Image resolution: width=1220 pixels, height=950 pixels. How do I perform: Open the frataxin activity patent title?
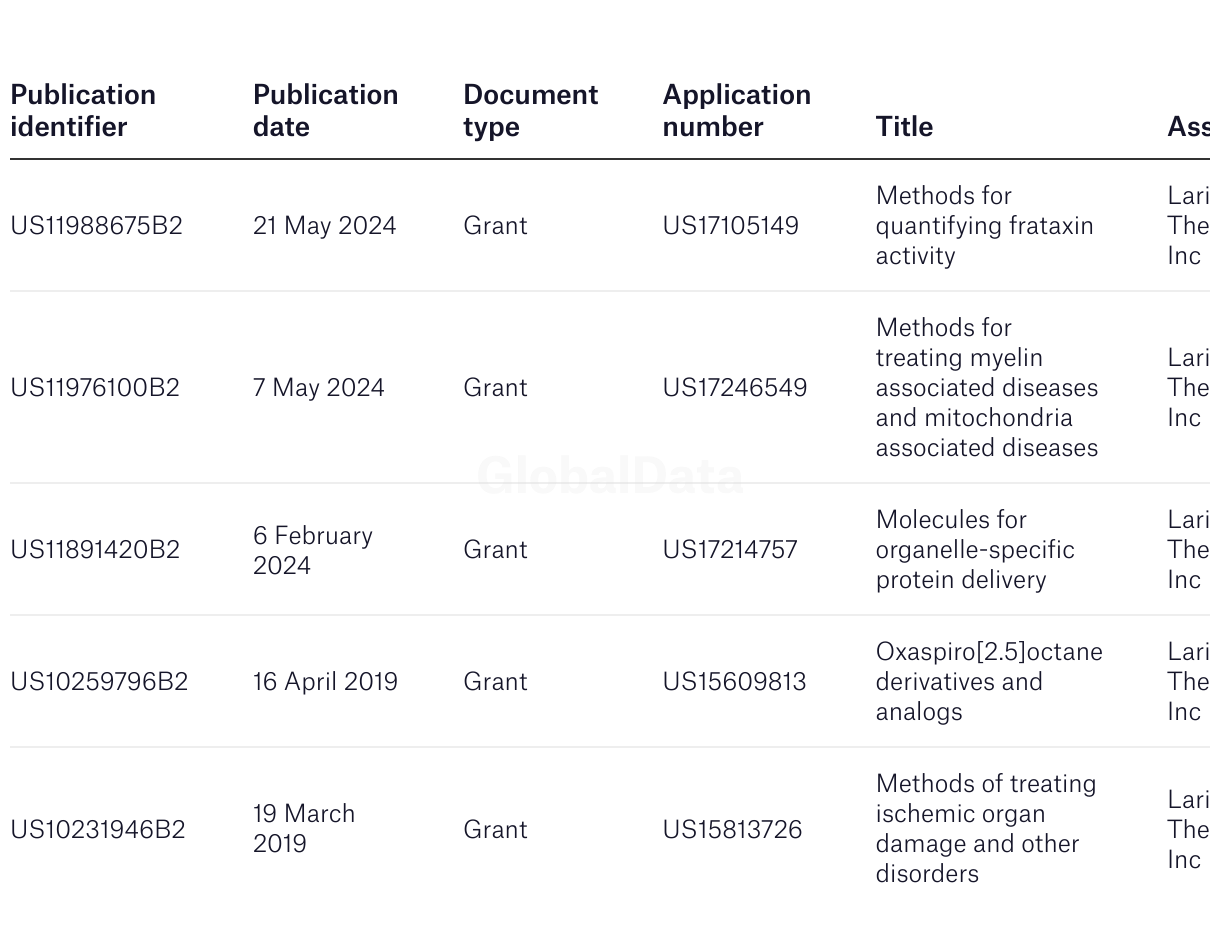[x=984, y=226]
